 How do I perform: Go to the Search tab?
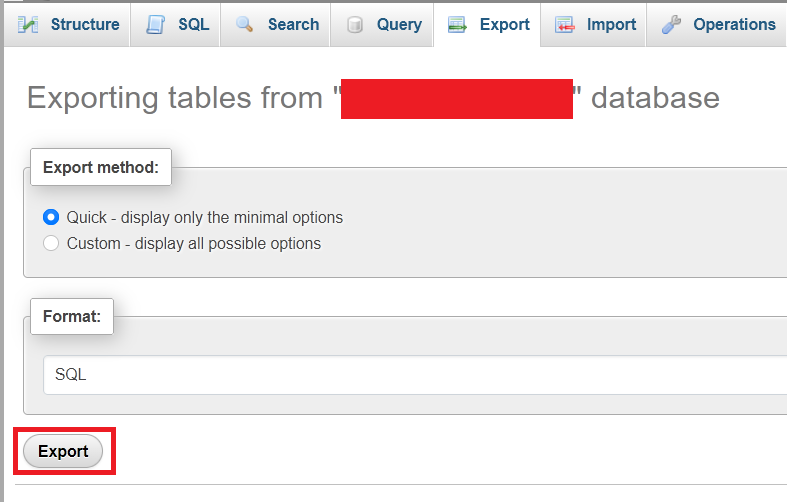coord(293,24)
